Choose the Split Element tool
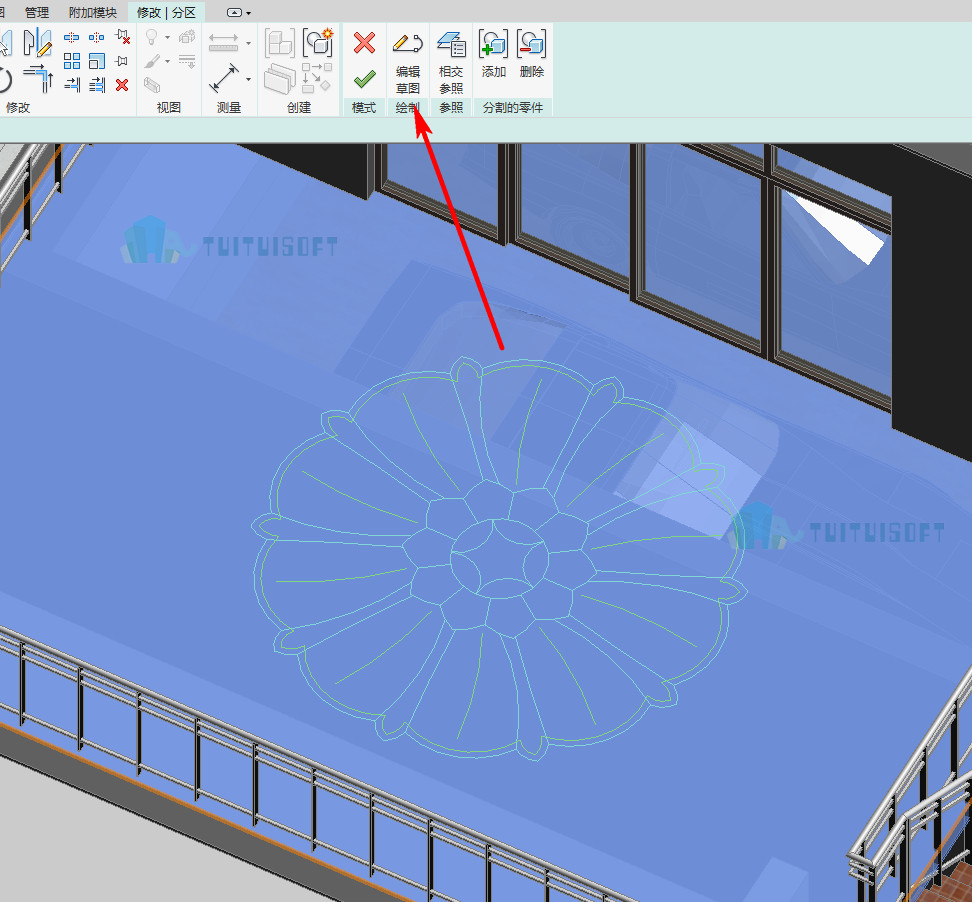 pos(71,37)
